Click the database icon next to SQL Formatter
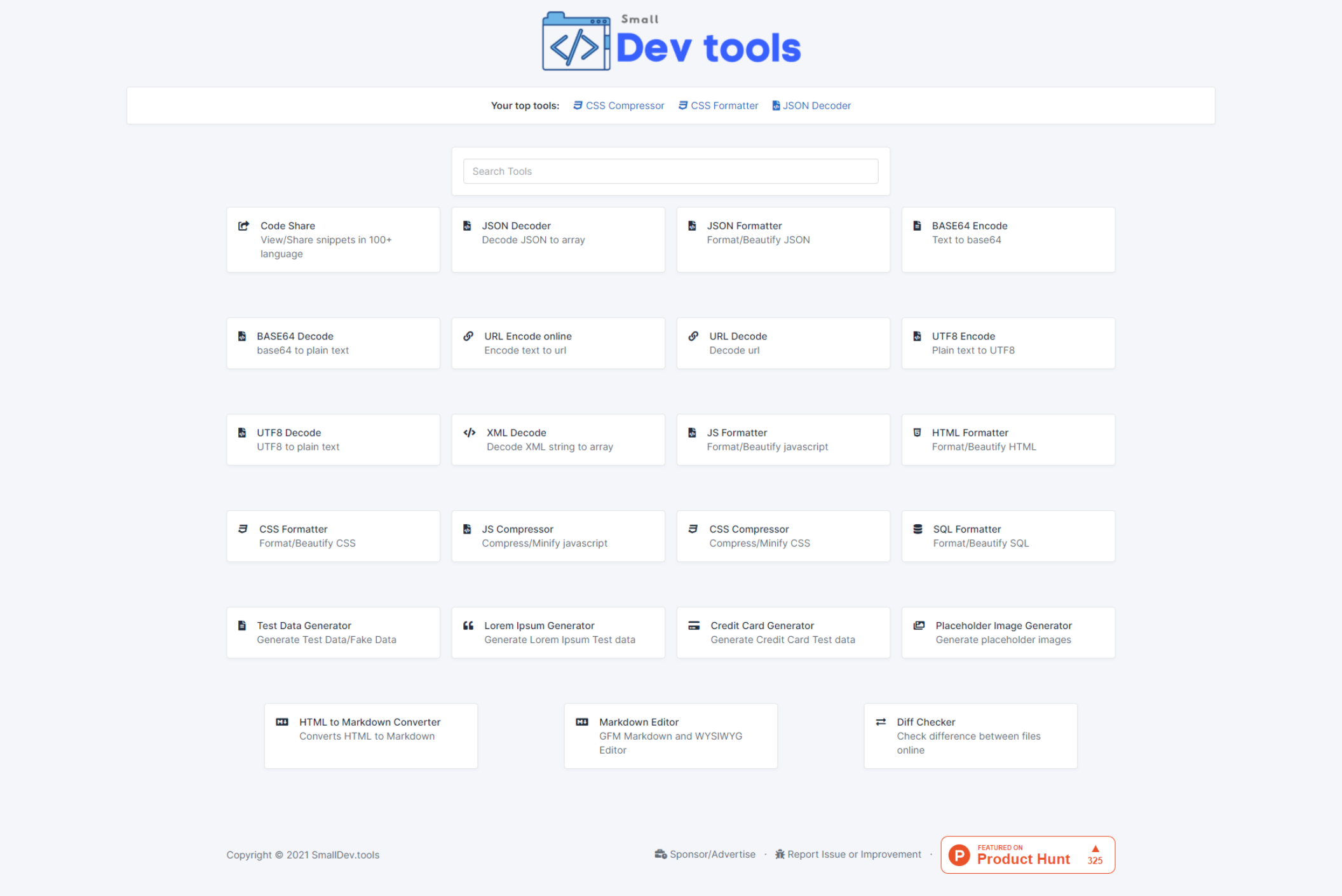Image resolution: width=1342 pixels, height=896 pixels. [x=918, y=529]
